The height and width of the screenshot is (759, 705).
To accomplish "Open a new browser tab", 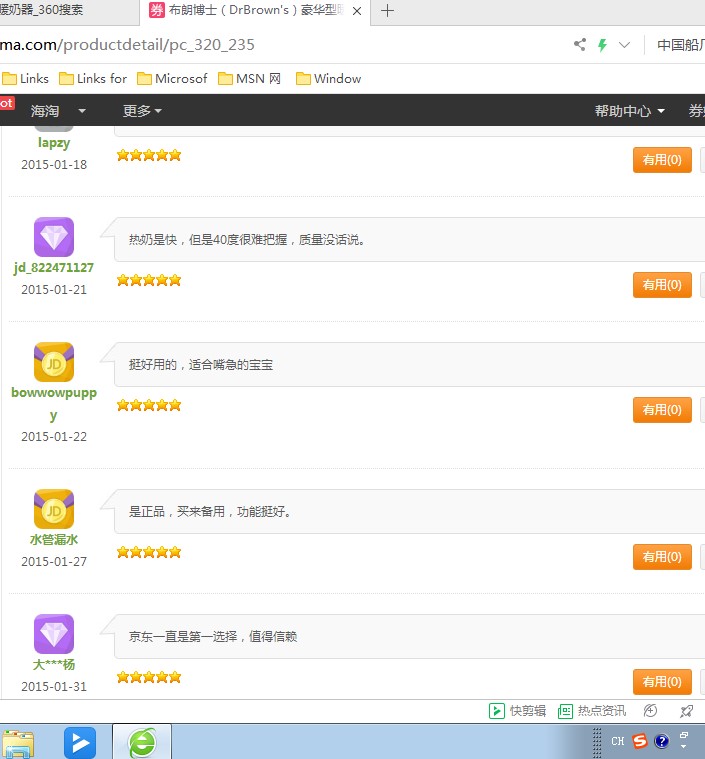I will tap(388, 11).
